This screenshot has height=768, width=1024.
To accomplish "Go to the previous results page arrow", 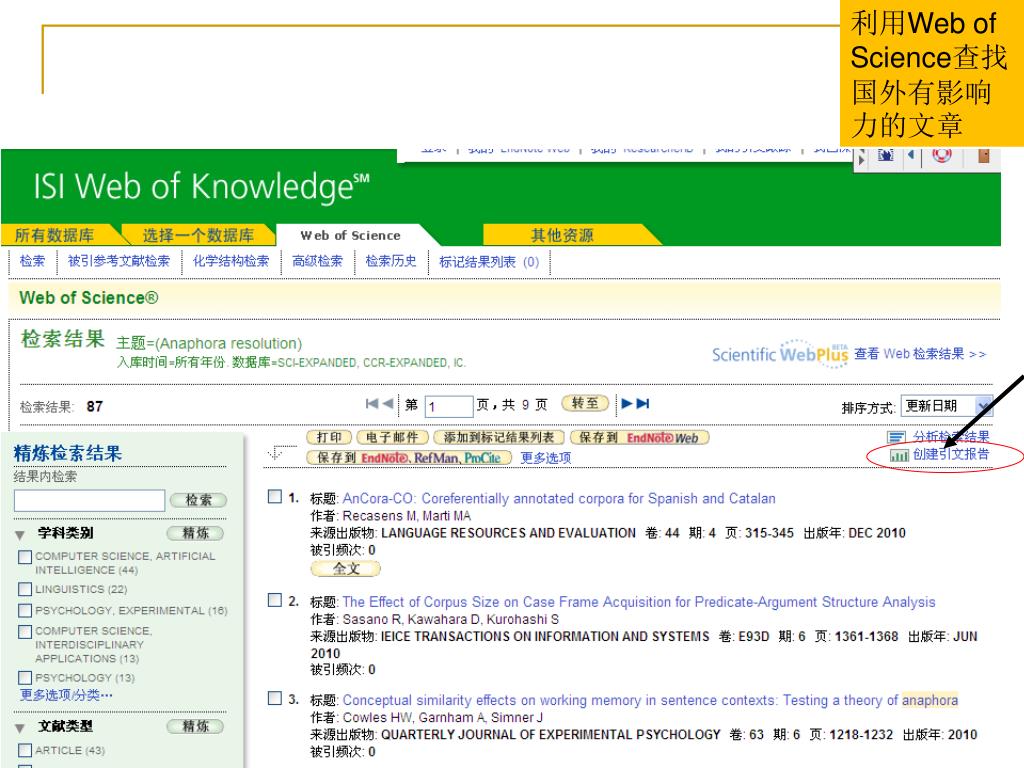I will pos(387,404).
